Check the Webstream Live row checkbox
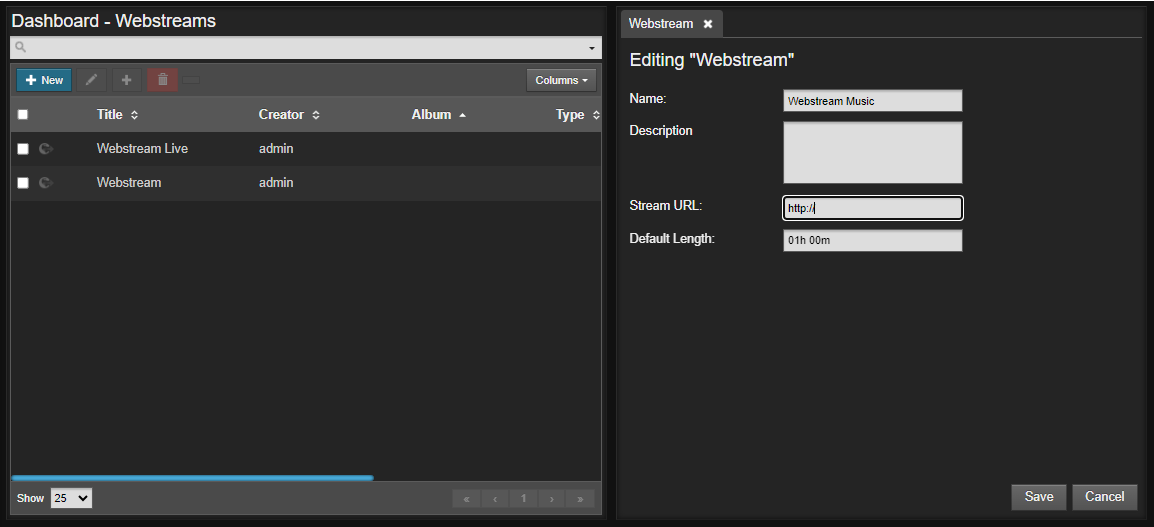1154x527 pixels. [23, 149]
